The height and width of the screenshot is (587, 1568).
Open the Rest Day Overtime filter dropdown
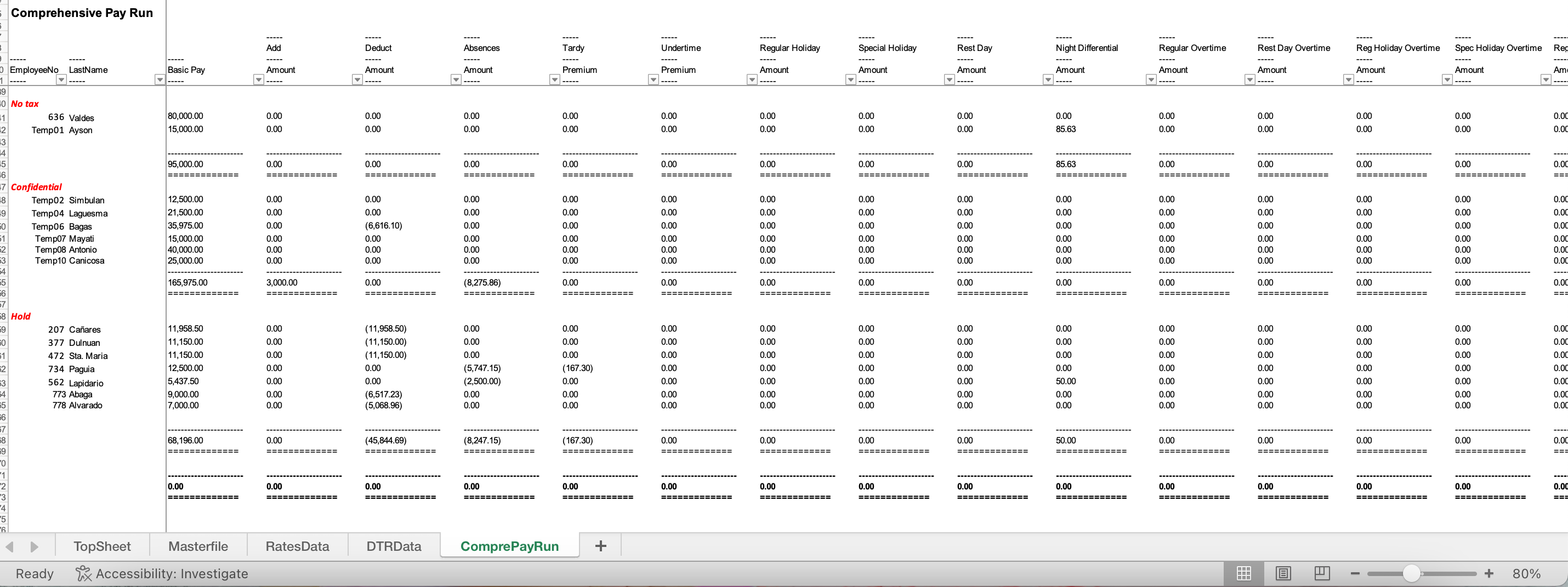pos(1348,79)
